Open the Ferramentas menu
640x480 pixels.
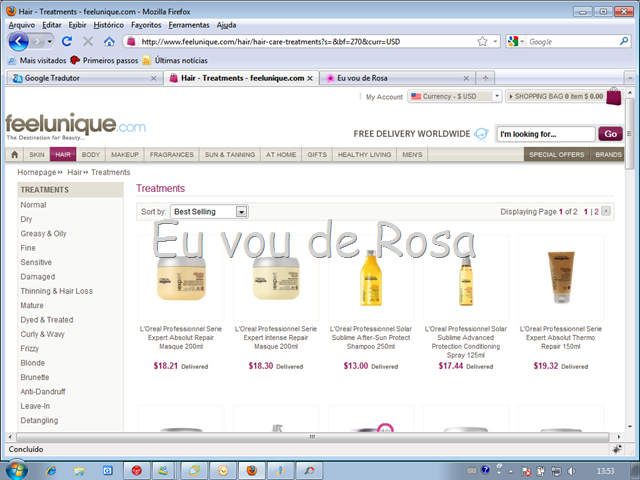point(189,25)
